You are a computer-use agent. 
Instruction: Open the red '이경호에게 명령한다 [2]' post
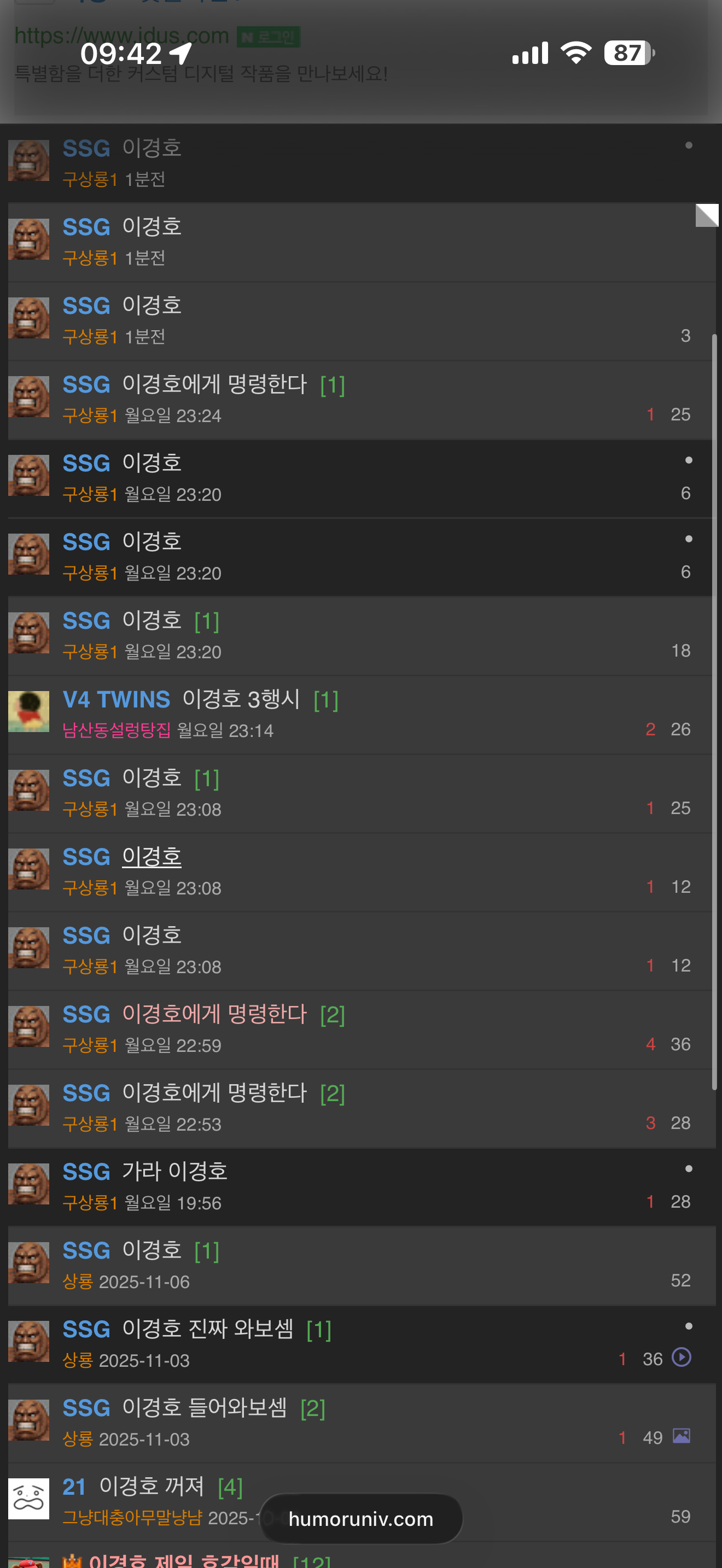214,1014
